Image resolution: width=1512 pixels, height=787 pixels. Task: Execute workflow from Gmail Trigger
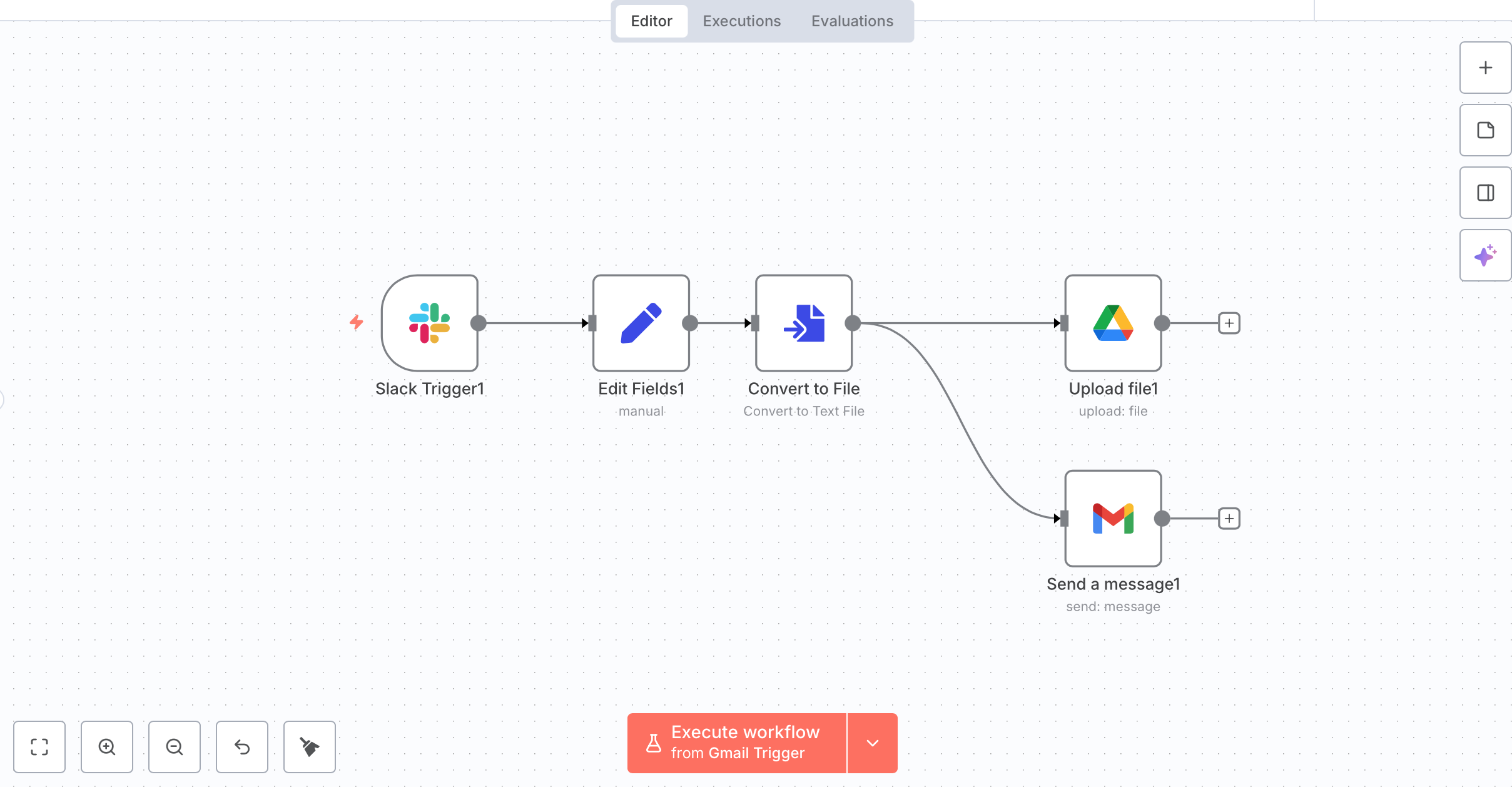click(x=737, y=743)
